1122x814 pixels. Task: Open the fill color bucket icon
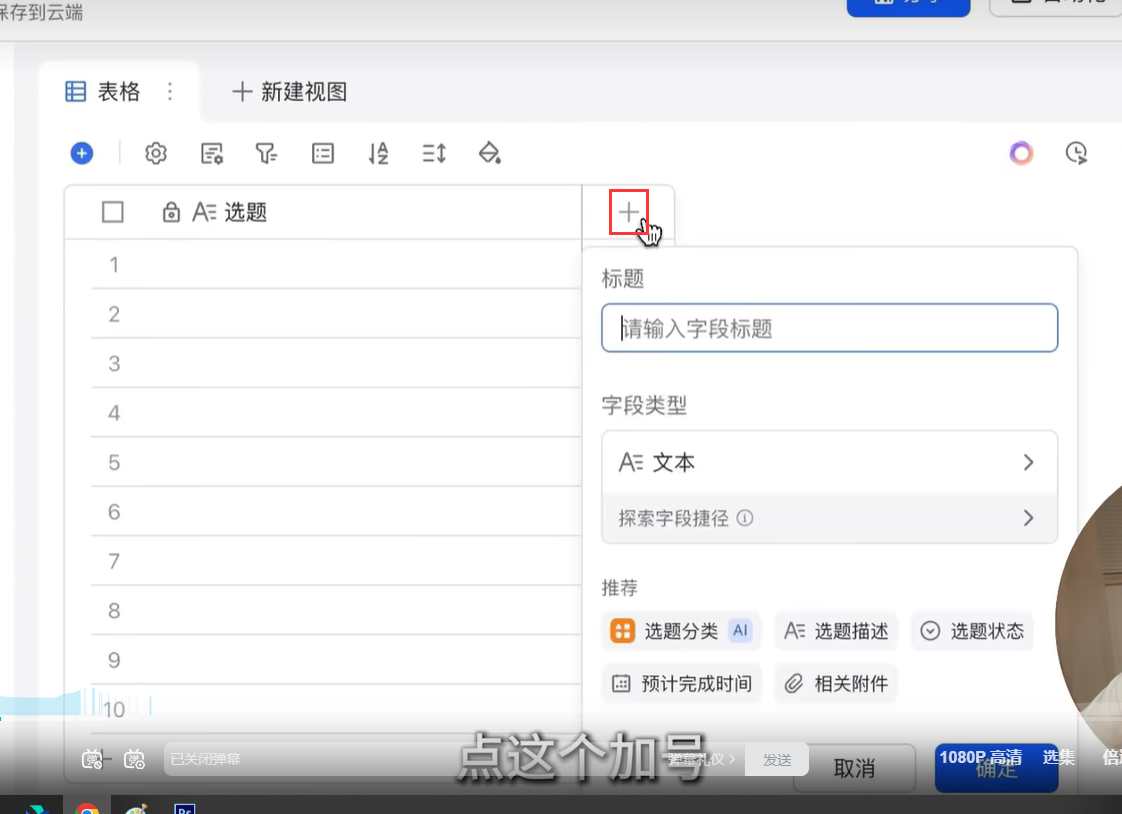[x=489, y=153]
